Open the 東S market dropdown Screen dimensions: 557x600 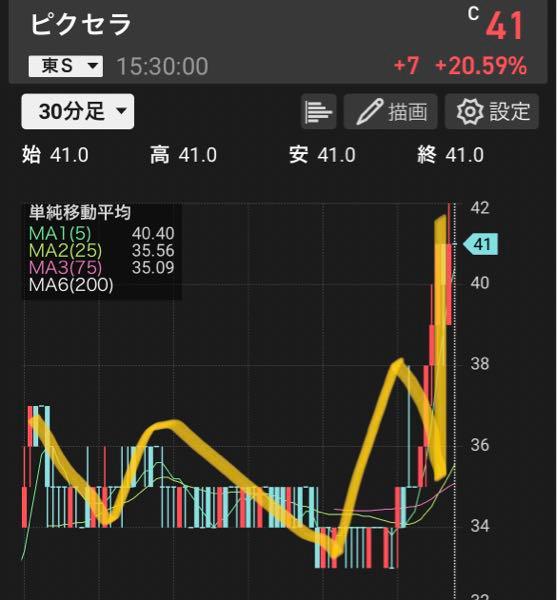point(66,66)
